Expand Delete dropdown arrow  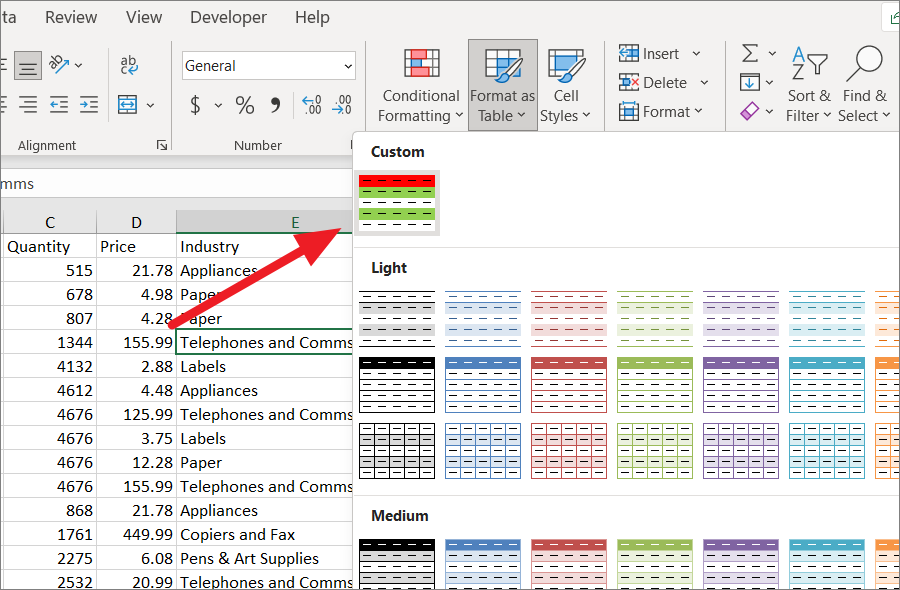704,83
